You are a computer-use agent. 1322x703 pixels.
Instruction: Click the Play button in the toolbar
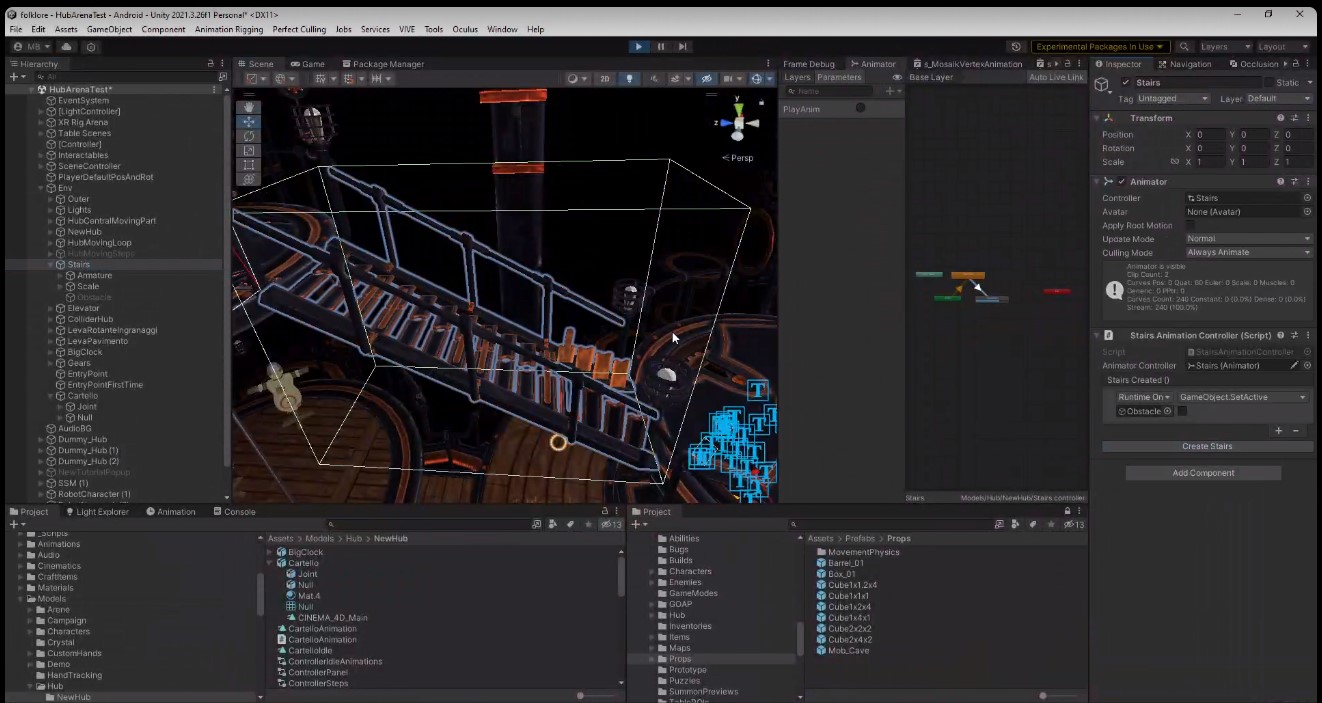point(639,47)
